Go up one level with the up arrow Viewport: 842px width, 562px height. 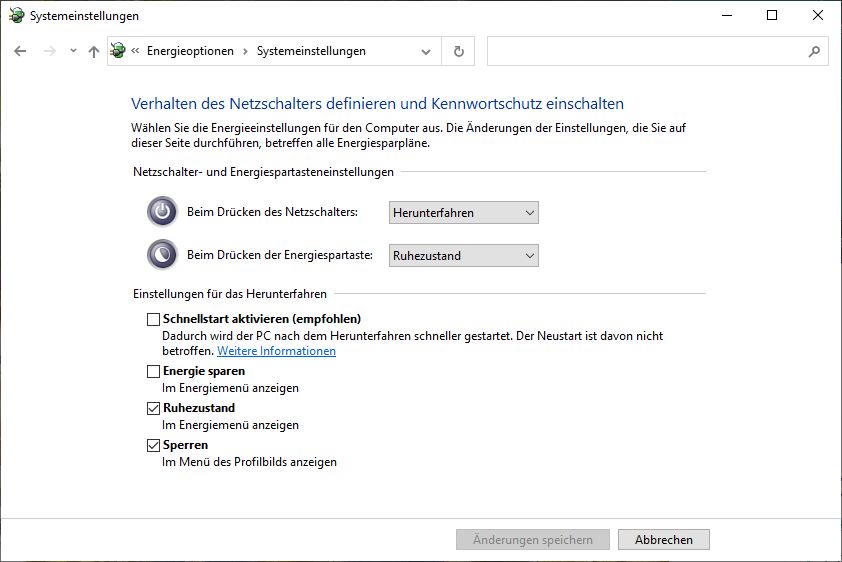(94, 52)
